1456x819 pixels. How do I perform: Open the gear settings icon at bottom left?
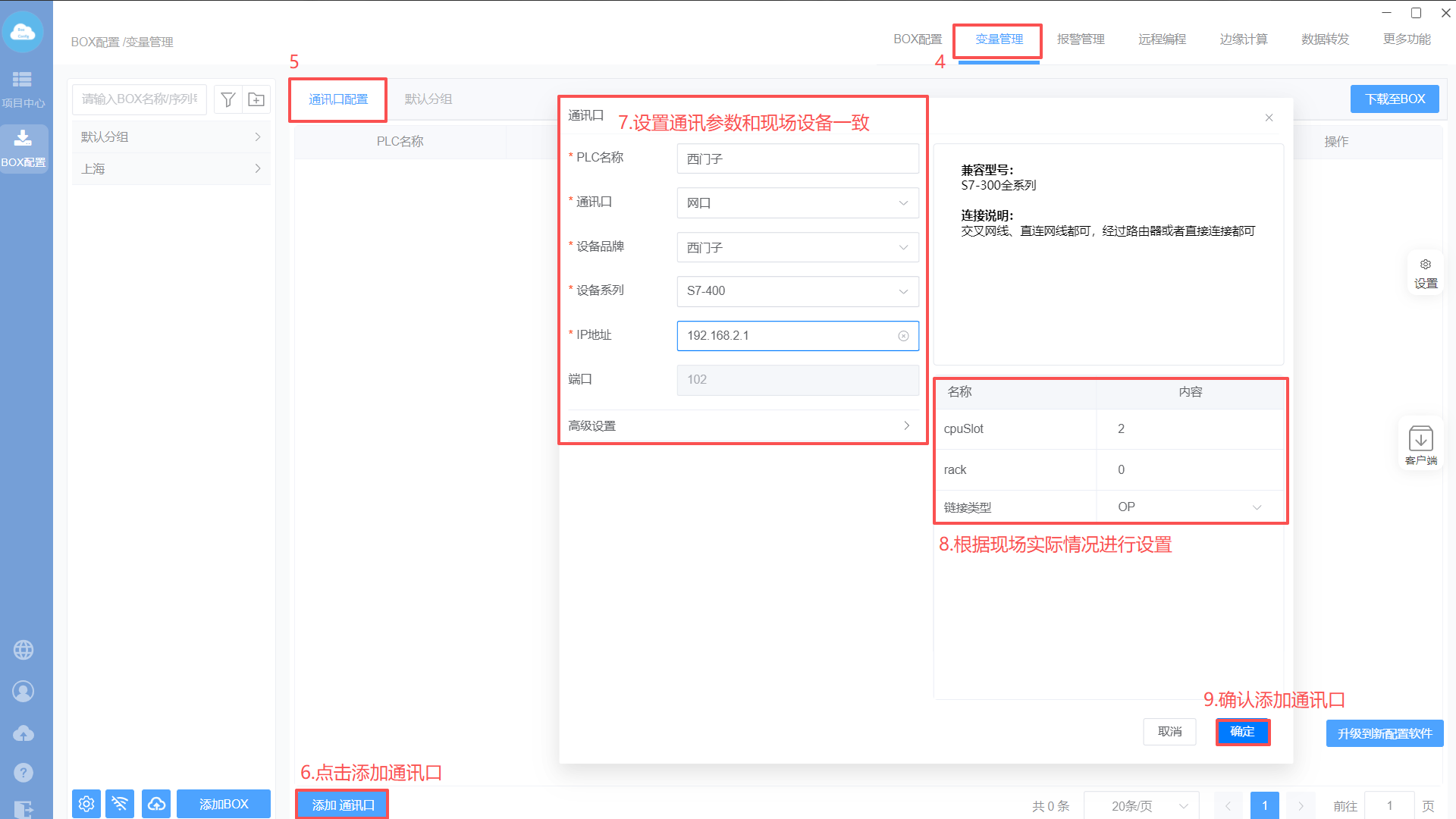(86, 804)
